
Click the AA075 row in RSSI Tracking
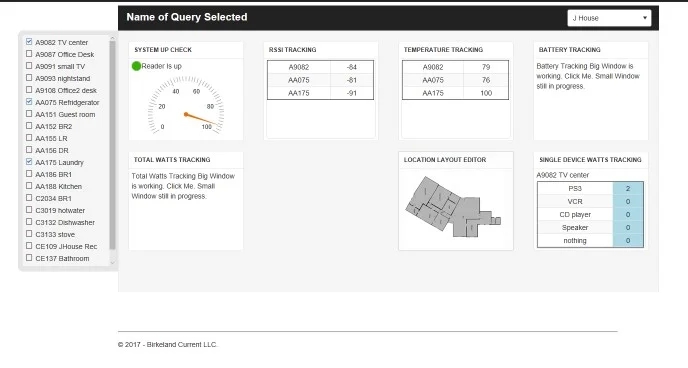pyautogui.click(x=320, y=80)
